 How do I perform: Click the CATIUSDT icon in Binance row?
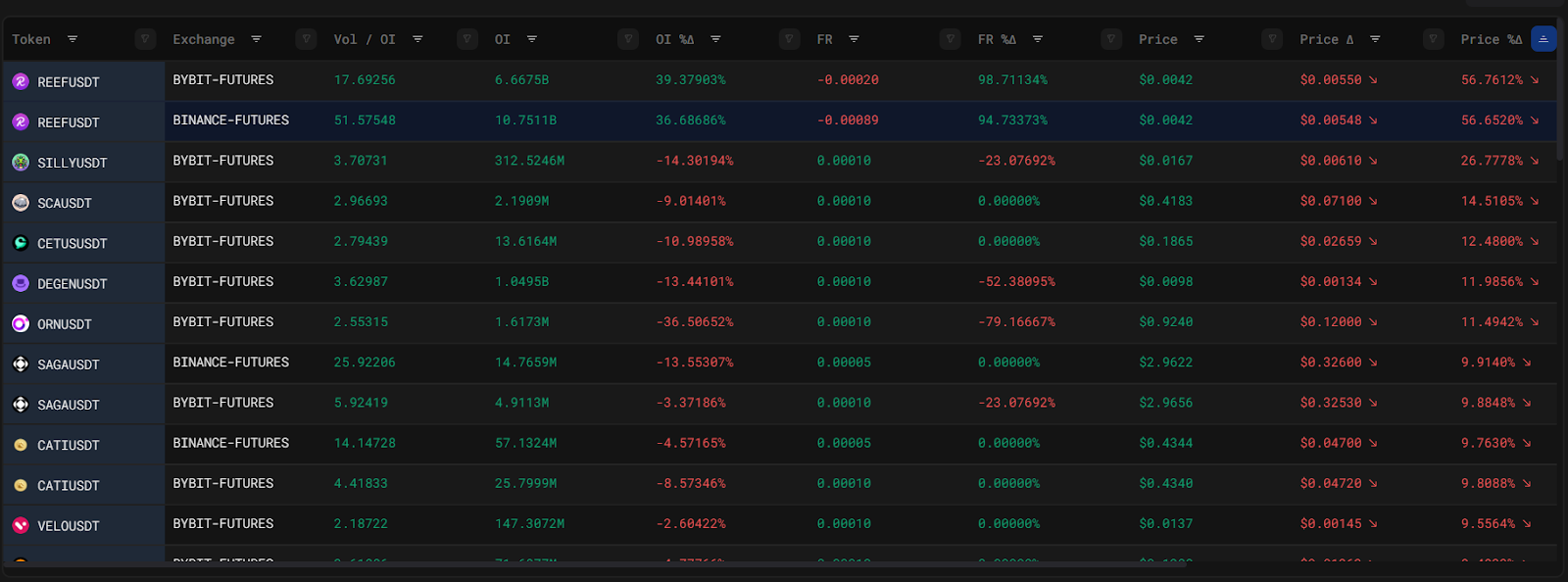(21, 445)
